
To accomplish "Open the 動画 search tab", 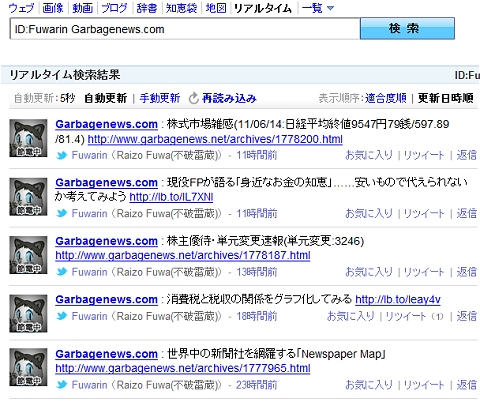I will pyautogui.click(x=82, y=8).
